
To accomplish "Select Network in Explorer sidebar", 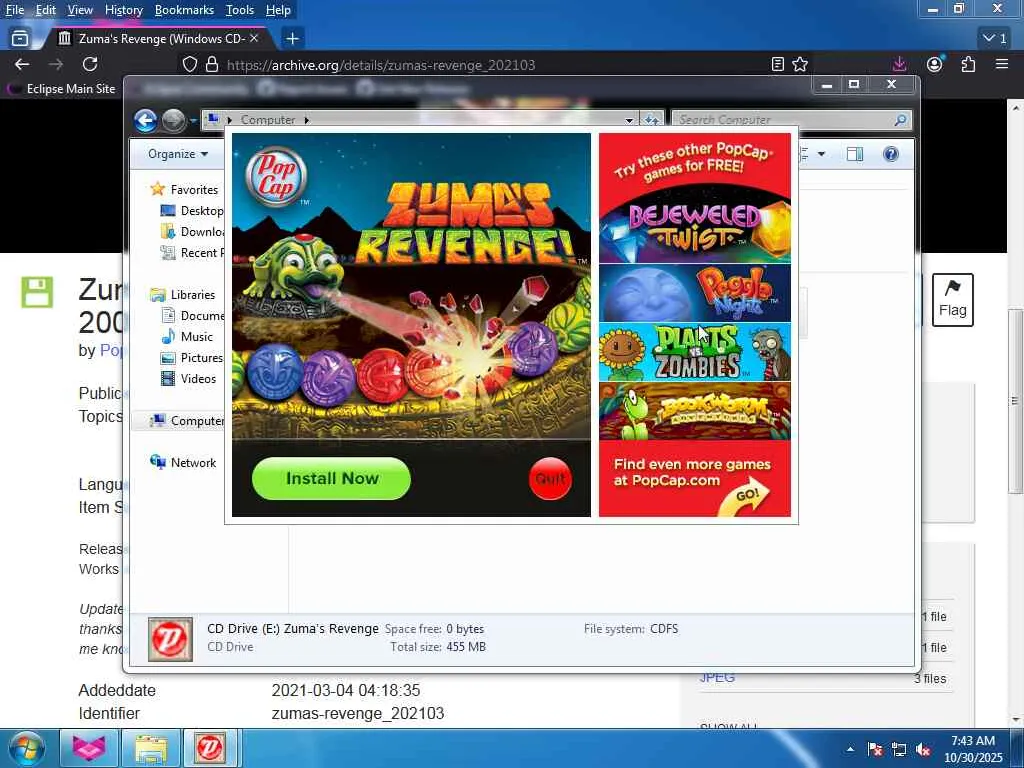I will tap(183, 462).
